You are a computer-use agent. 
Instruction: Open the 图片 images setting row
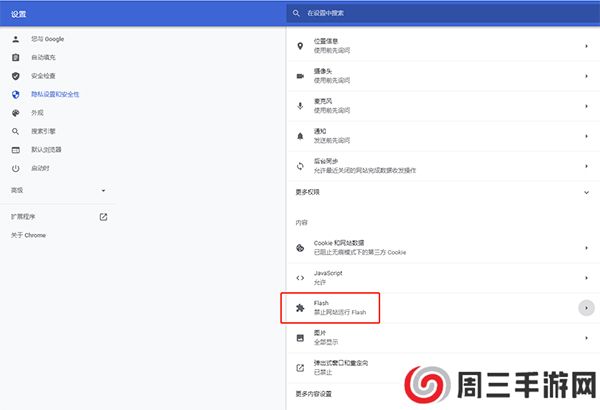[x=440, y=338]
